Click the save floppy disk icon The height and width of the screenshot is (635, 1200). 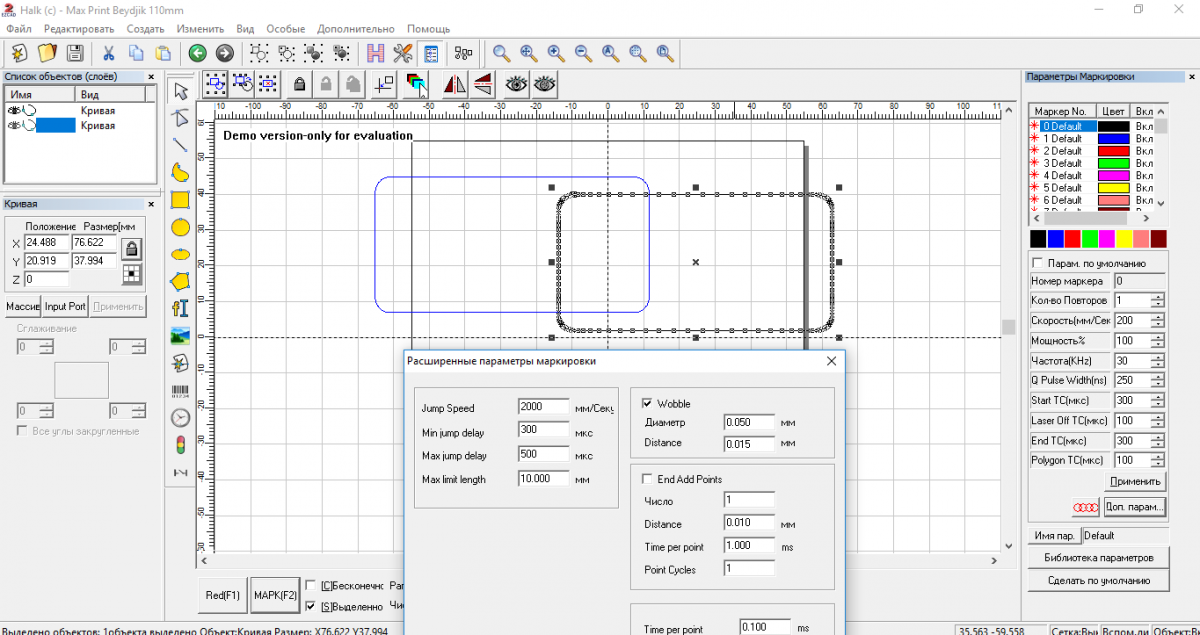74,53
